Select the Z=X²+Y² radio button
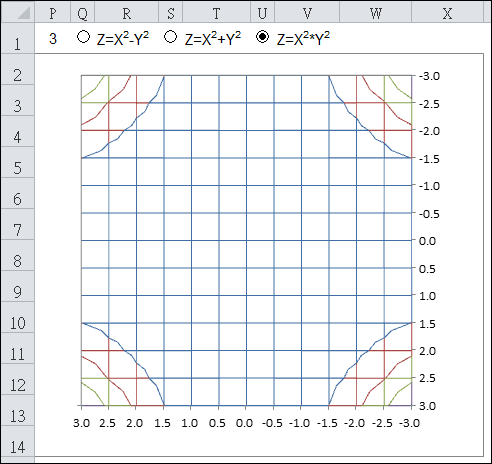 (171, 37)
